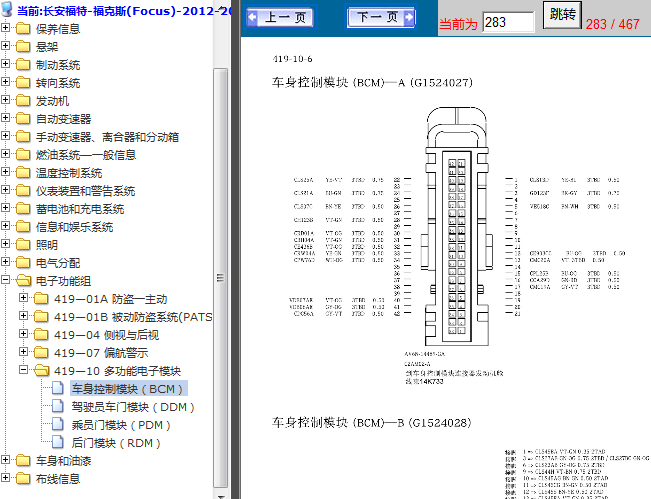Click the 车身控制模块 (BCM)—B heading
Image resolution: width=651 pixels, height=499 pixels.
coord(372,423)
